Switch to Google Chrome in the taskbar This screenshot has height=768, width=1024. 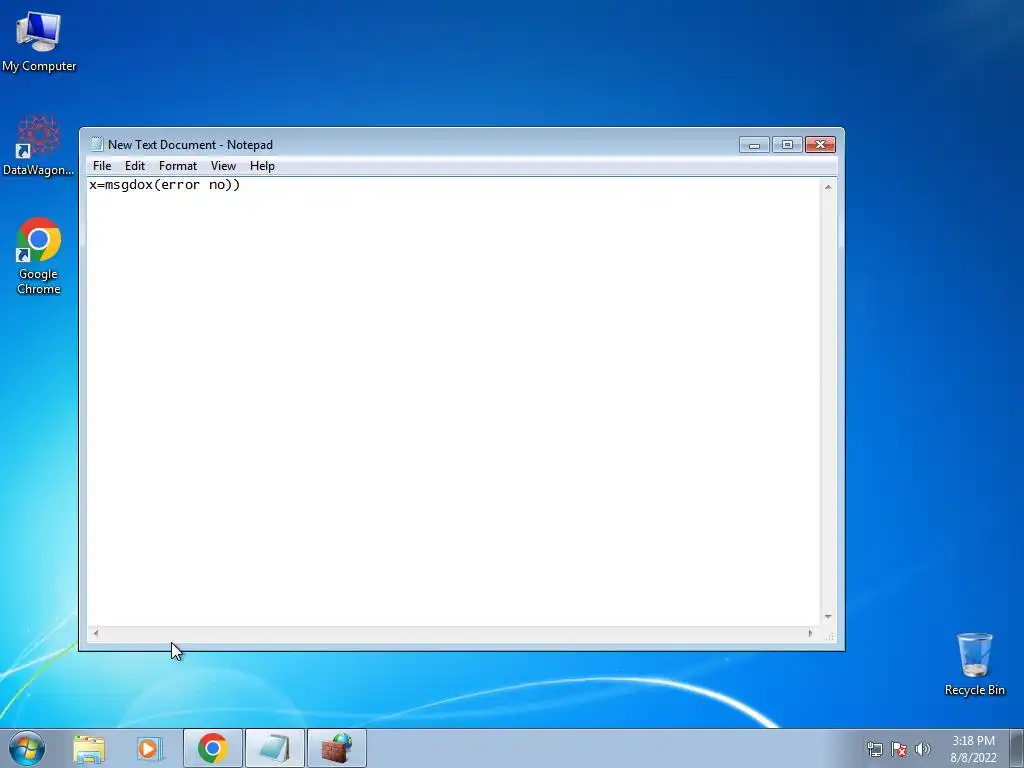212,748
